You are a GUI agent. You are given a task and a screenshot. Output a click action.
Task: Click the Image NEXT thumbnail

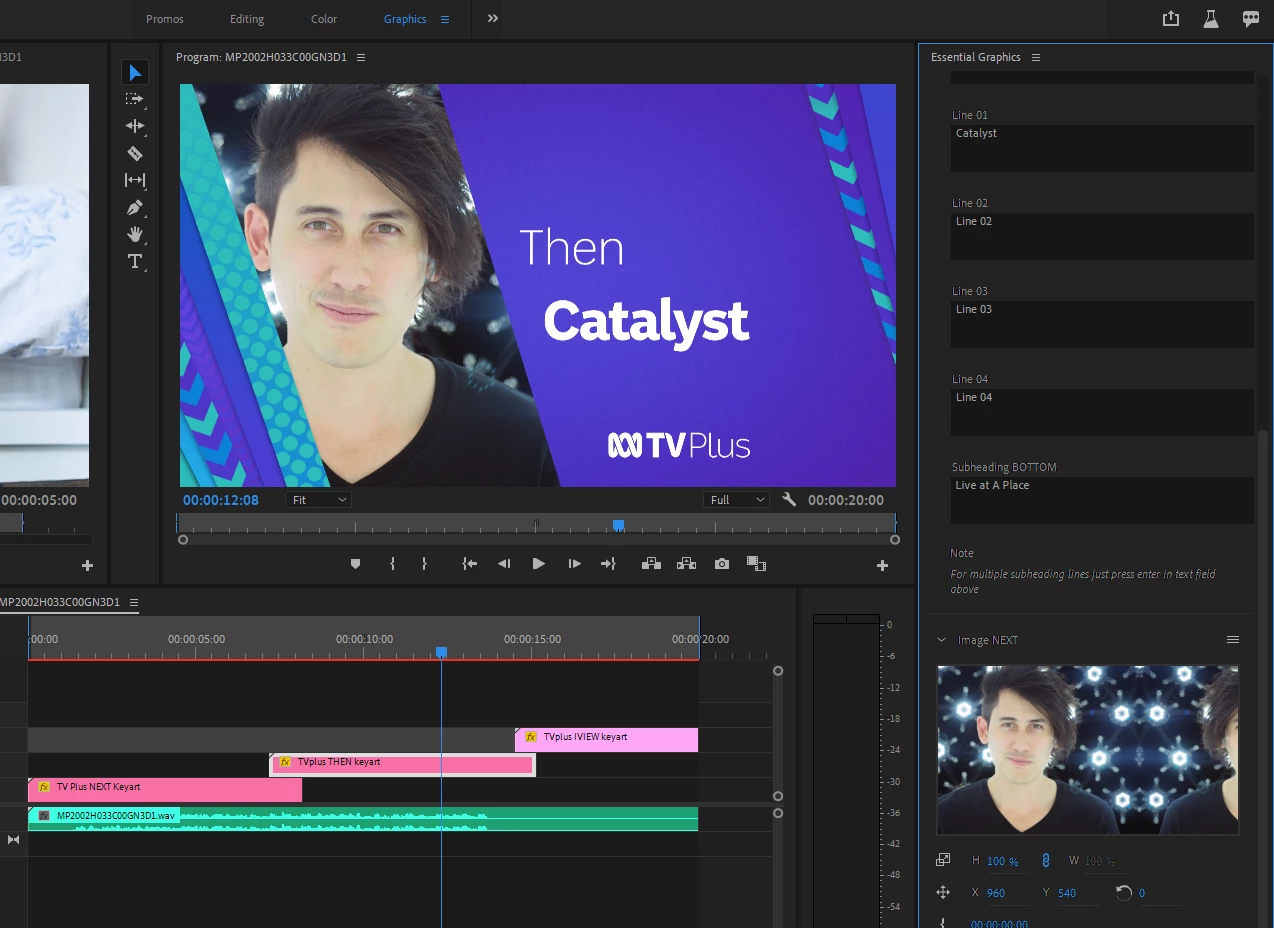point(1088,750)
